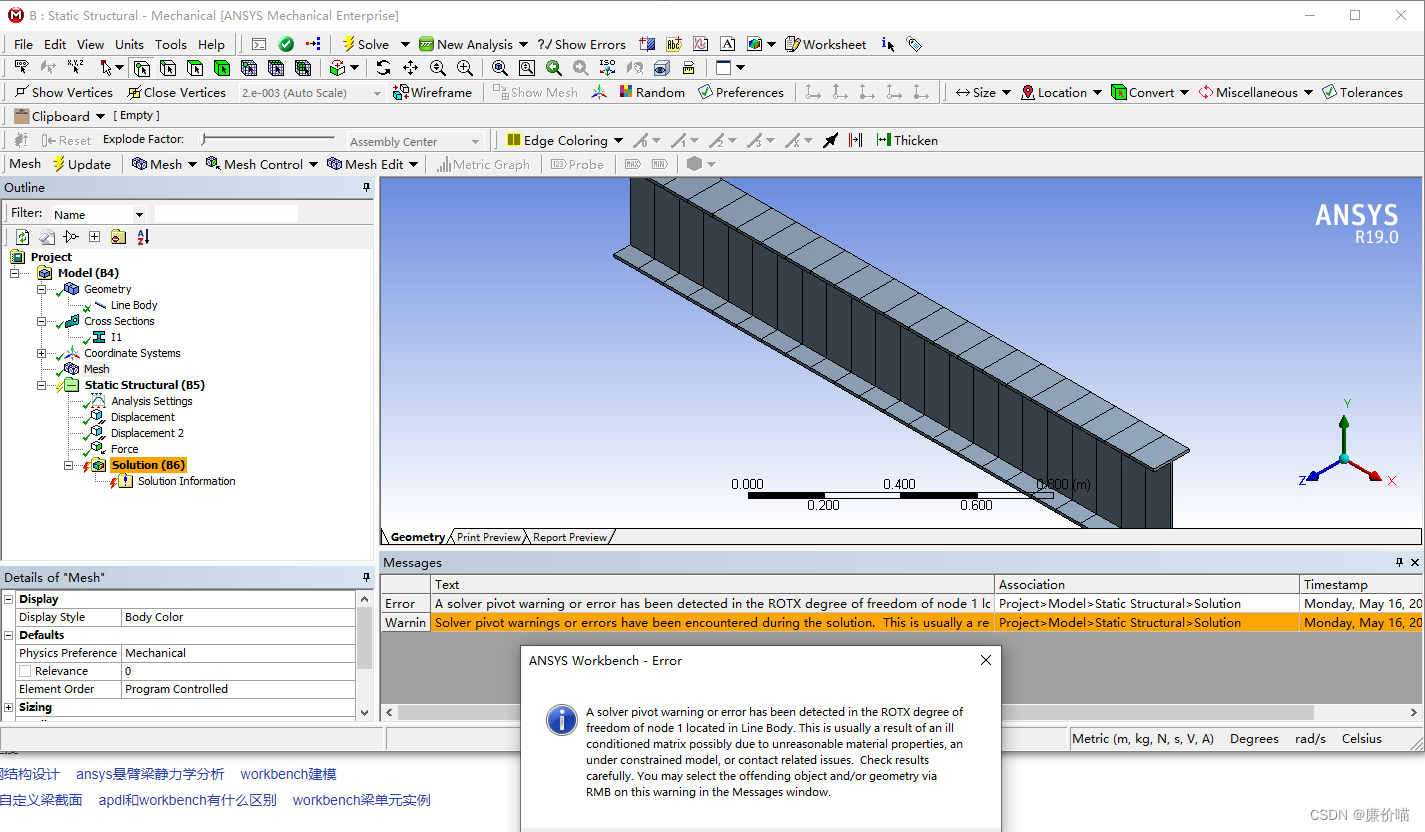
Task: Select the Error message row
Action: click(900, 603)
